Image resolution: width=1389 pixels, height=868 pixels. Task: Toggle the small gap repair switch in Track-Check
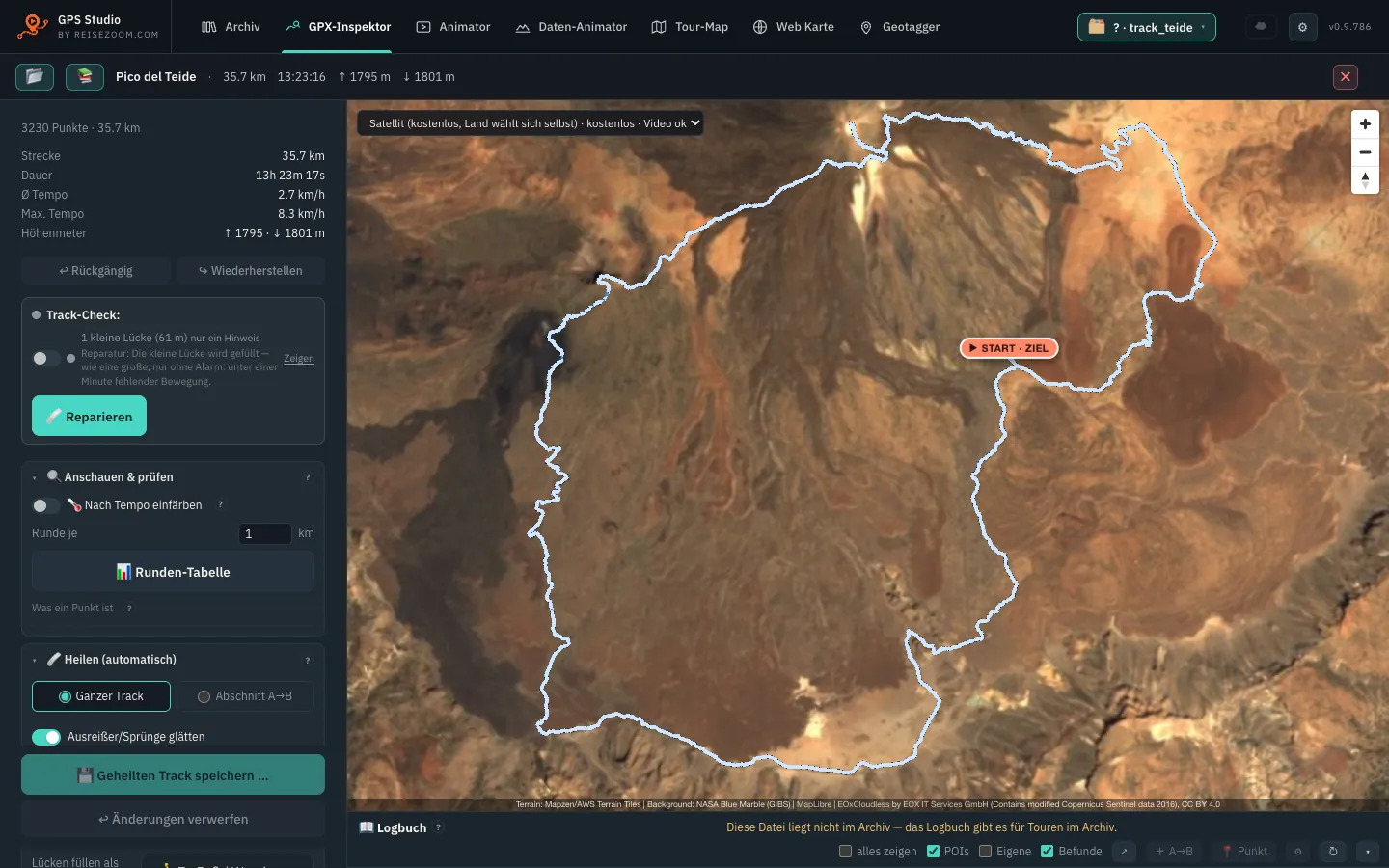tap(45, 358)
